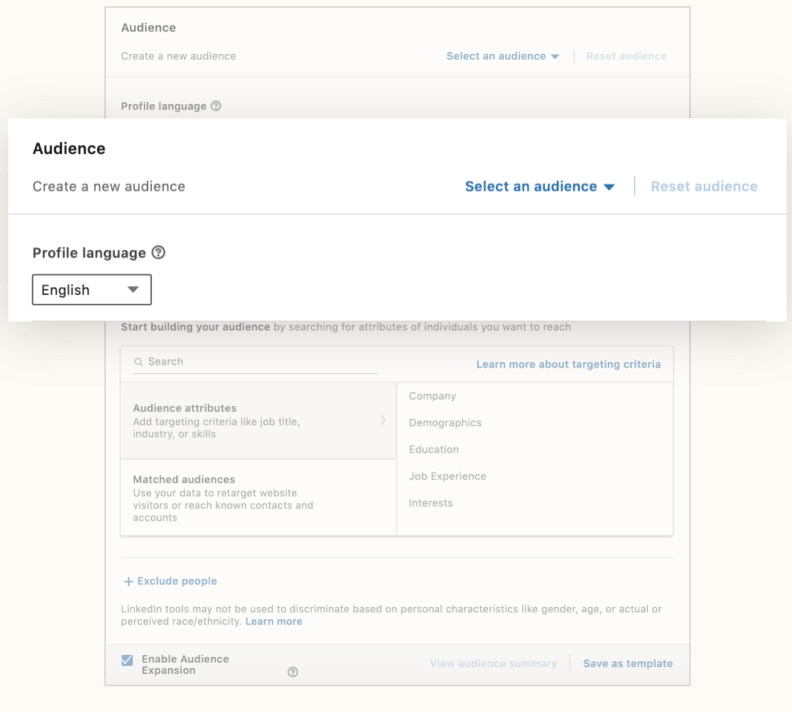Viewport: 792px width, 712px height.
Task: Open the English profile language dropdown
Action: tap(92, 290)
